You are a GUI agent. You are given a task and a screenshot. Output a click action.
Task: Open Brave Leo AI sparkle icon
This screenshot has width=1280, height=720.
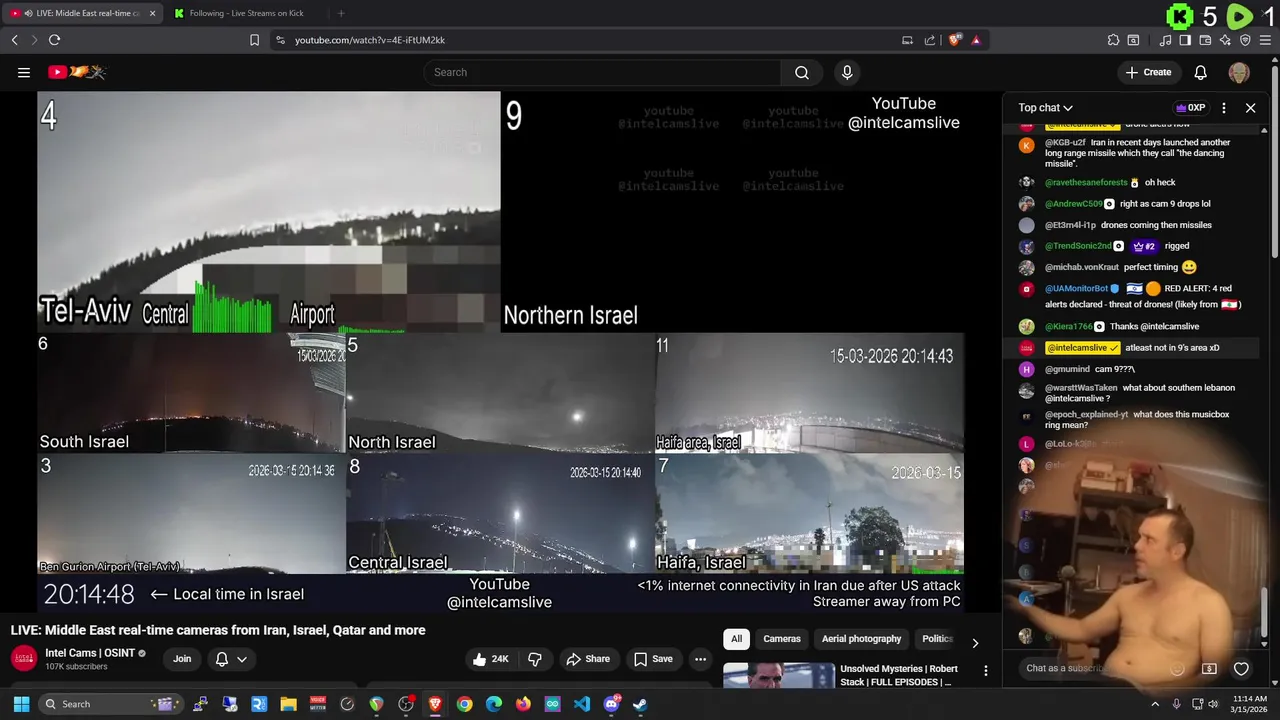[1225, 40]
